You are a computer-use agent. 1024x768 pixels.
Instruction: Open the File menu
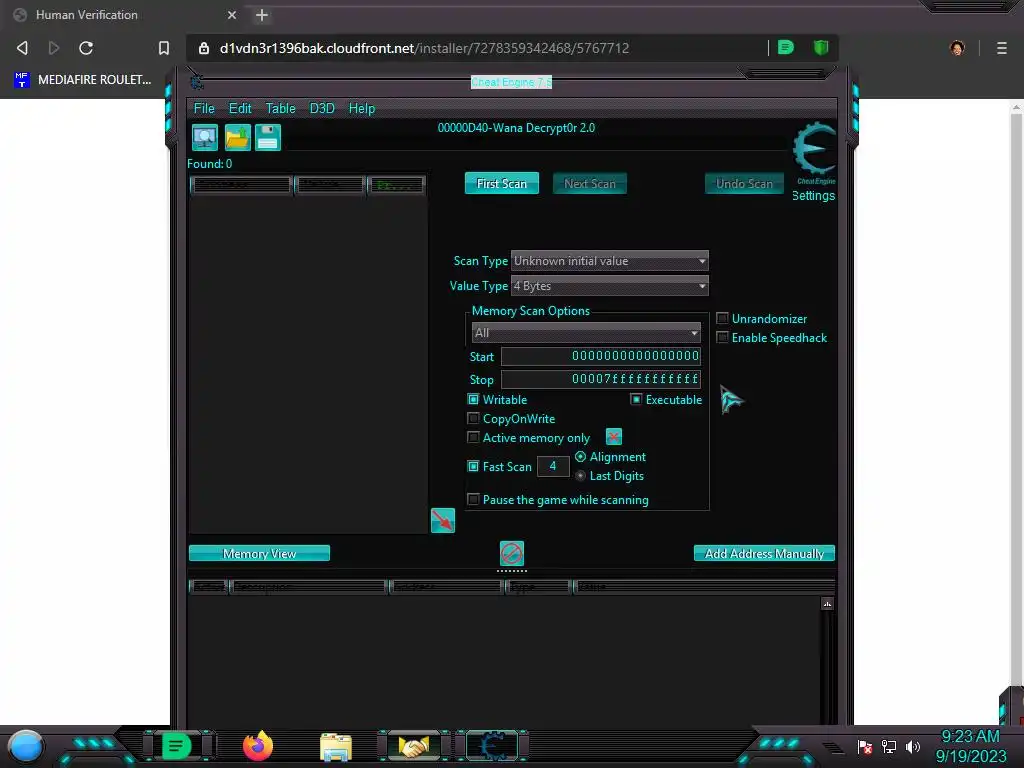[204, 108]
